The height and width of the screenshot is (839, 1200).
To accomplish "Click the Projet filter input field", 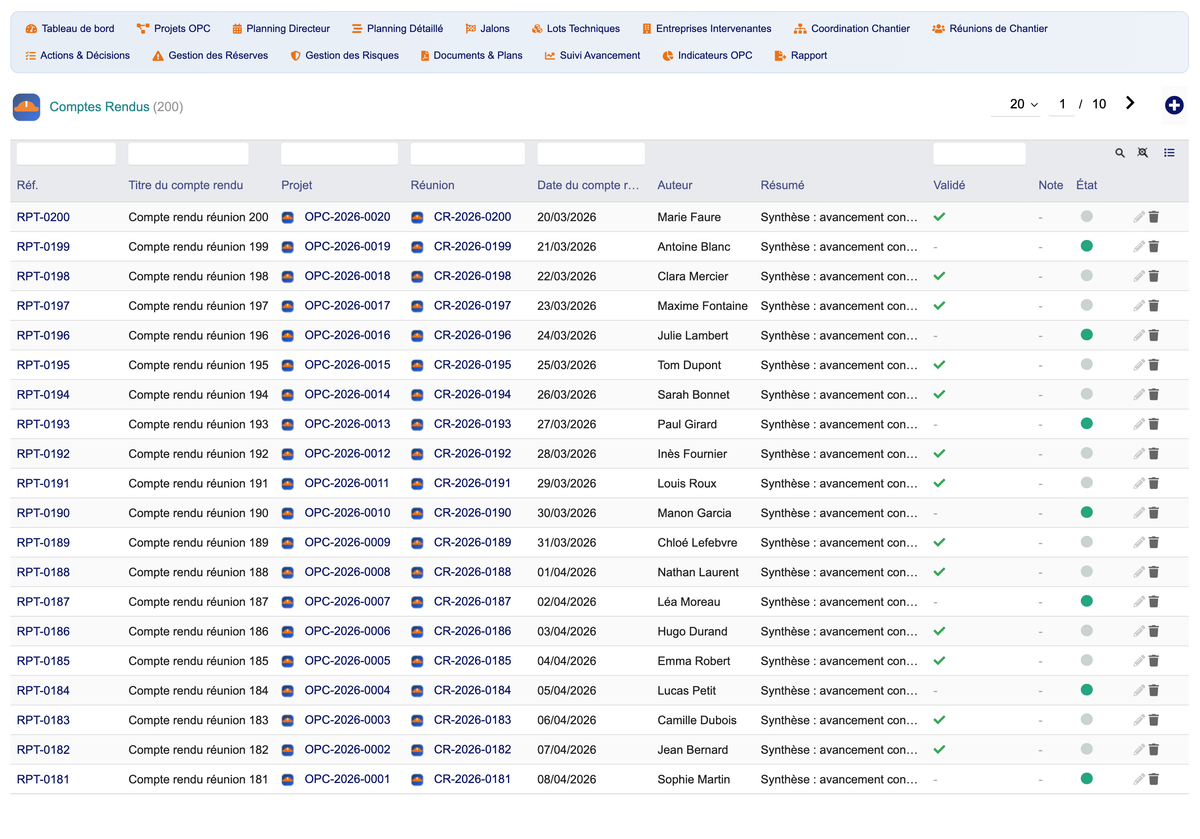I will point(339,154).
